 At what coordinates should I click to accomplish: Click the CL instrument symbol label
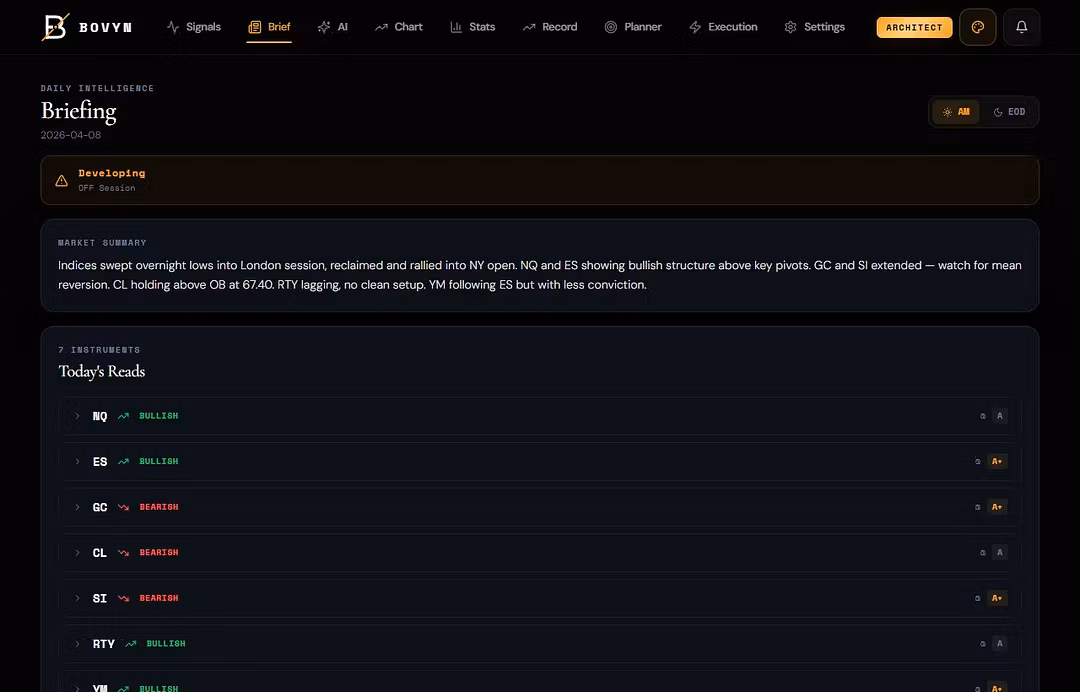pos(100,553)
